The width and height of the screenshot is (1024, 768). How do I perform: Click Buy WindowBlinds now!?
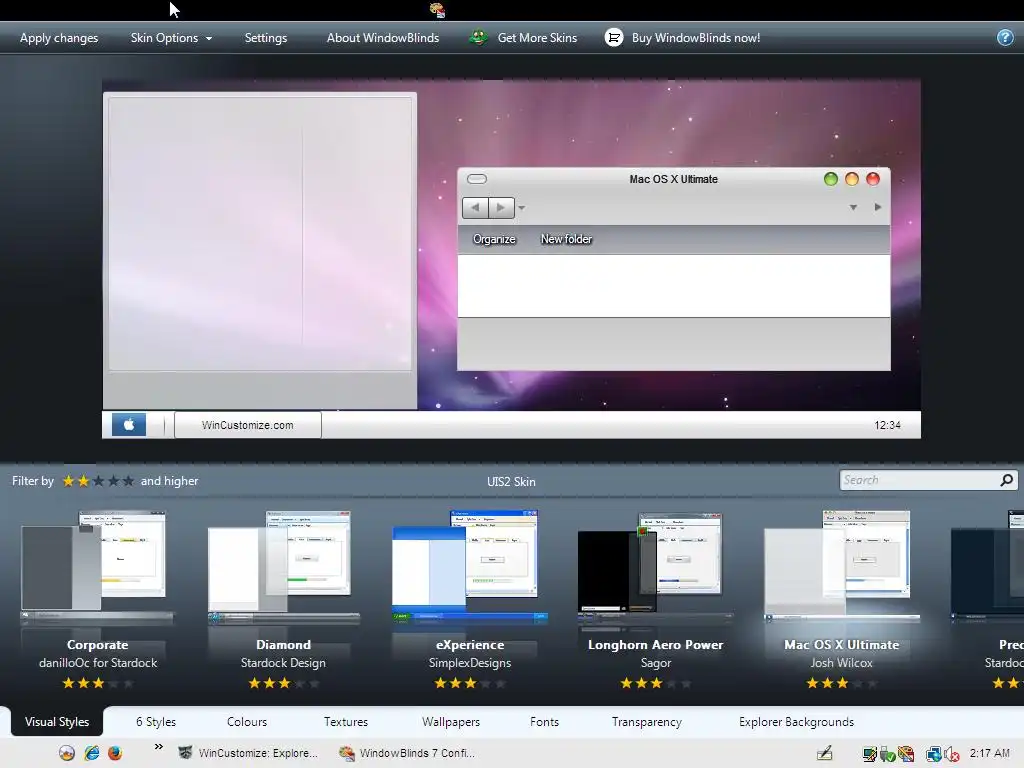coord(696,38)
